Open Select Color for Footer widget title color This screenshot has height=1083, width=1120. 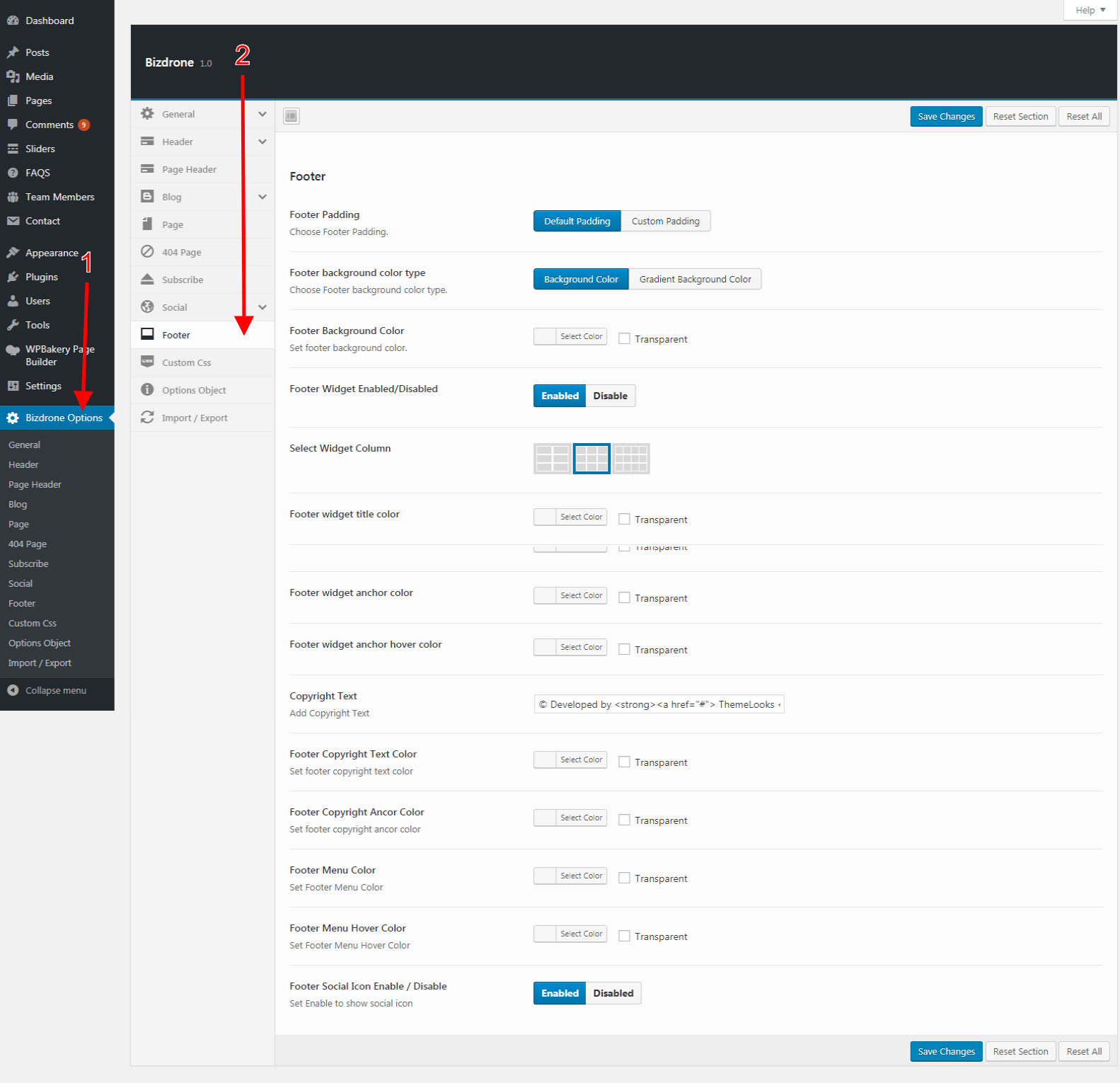(570, 517)
